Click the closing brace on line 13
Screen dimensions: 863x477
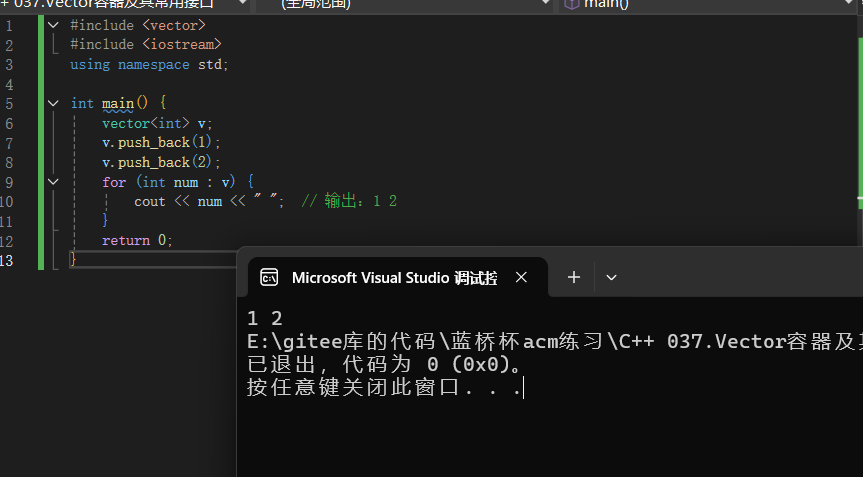[73, 259]
